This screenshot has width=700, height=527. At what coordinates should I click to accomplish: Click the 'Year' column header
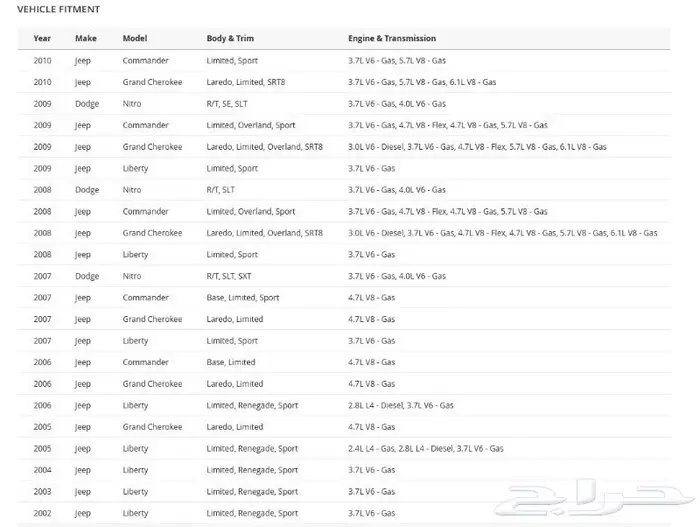pyautogui.click(x=42, y=38)
